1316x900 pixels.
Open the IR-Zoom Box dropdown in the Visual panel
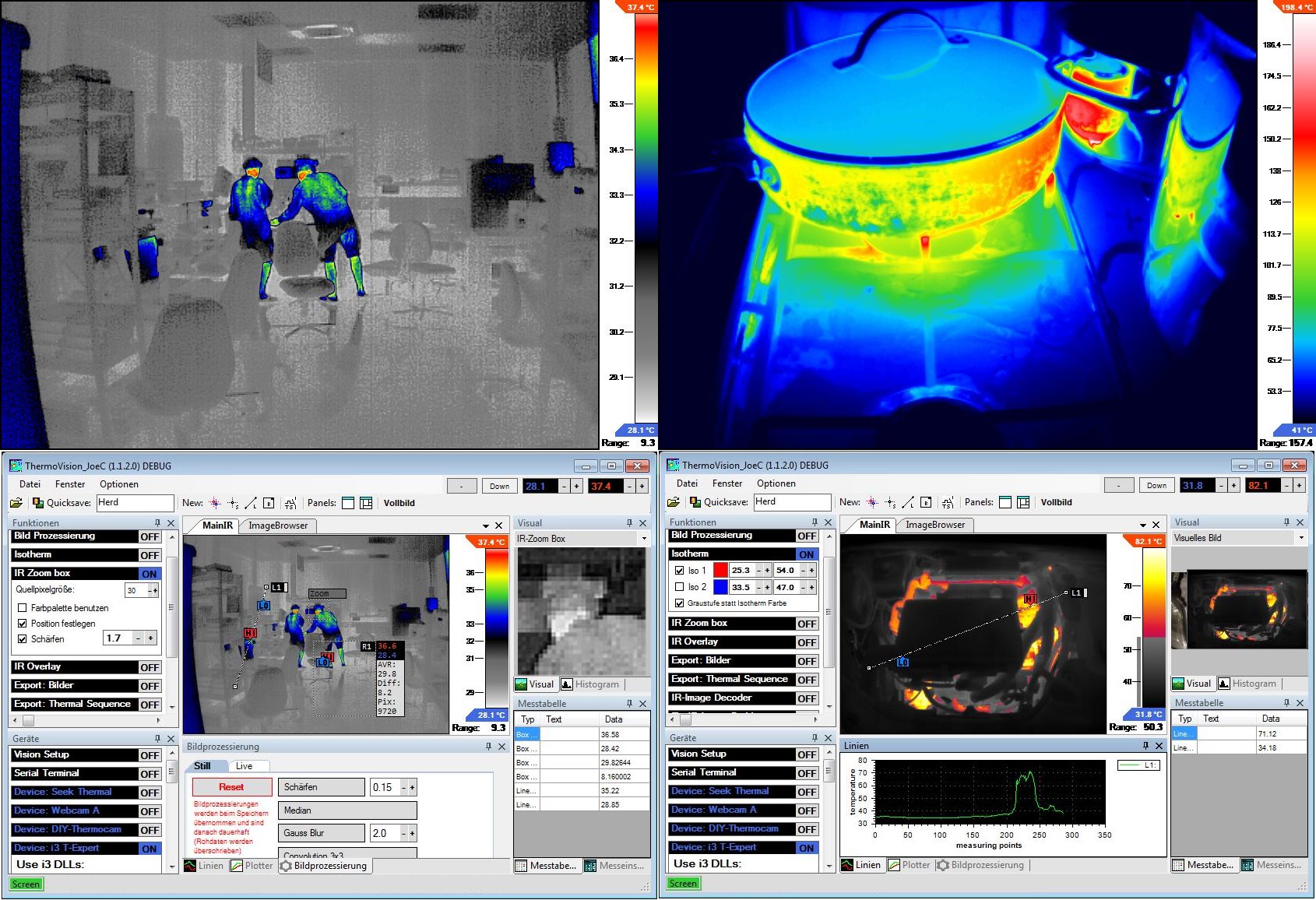pos(643,539)
